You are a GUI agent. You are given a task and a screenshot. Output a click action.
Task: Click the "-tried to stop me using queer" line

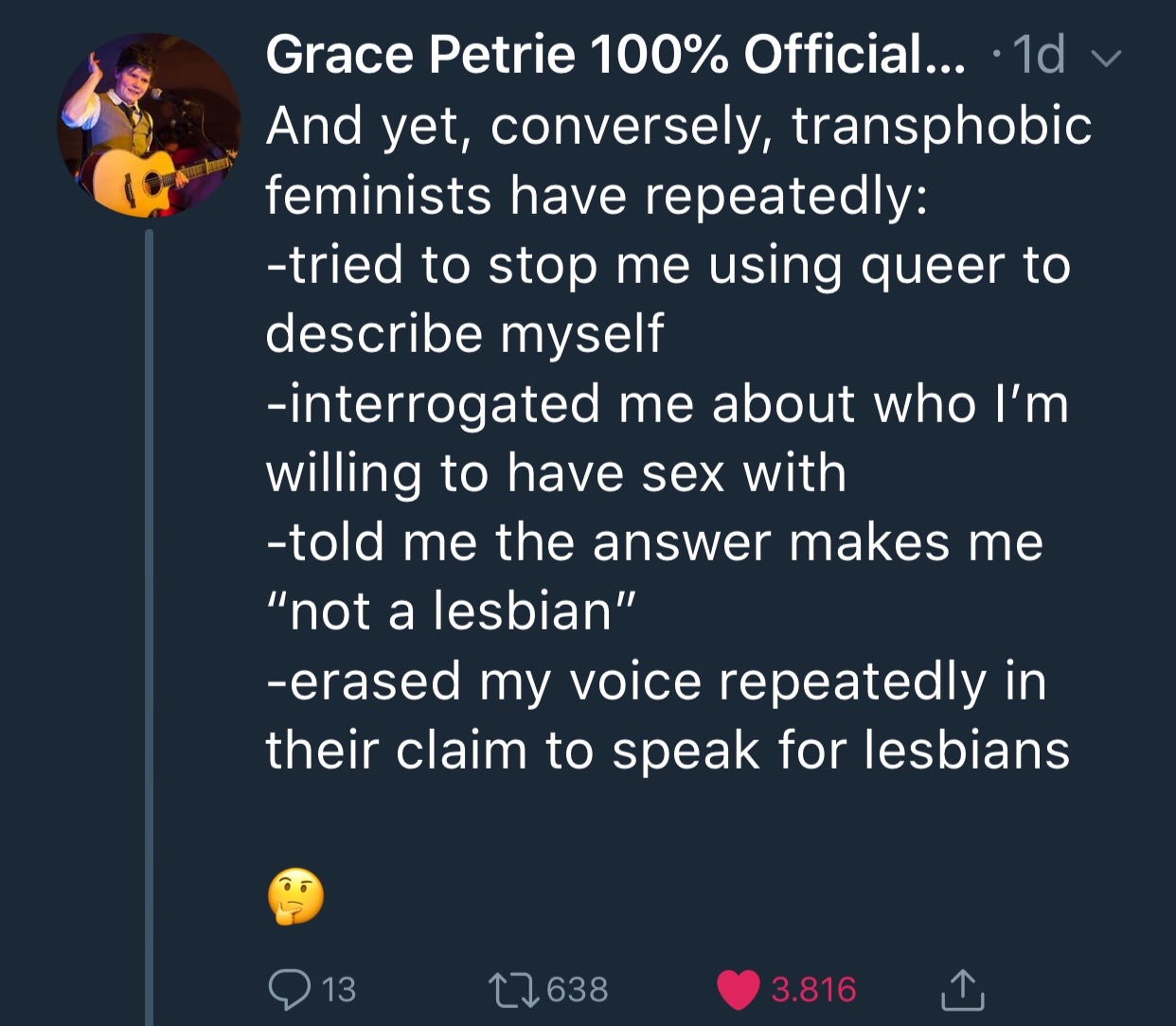point(668,264)
